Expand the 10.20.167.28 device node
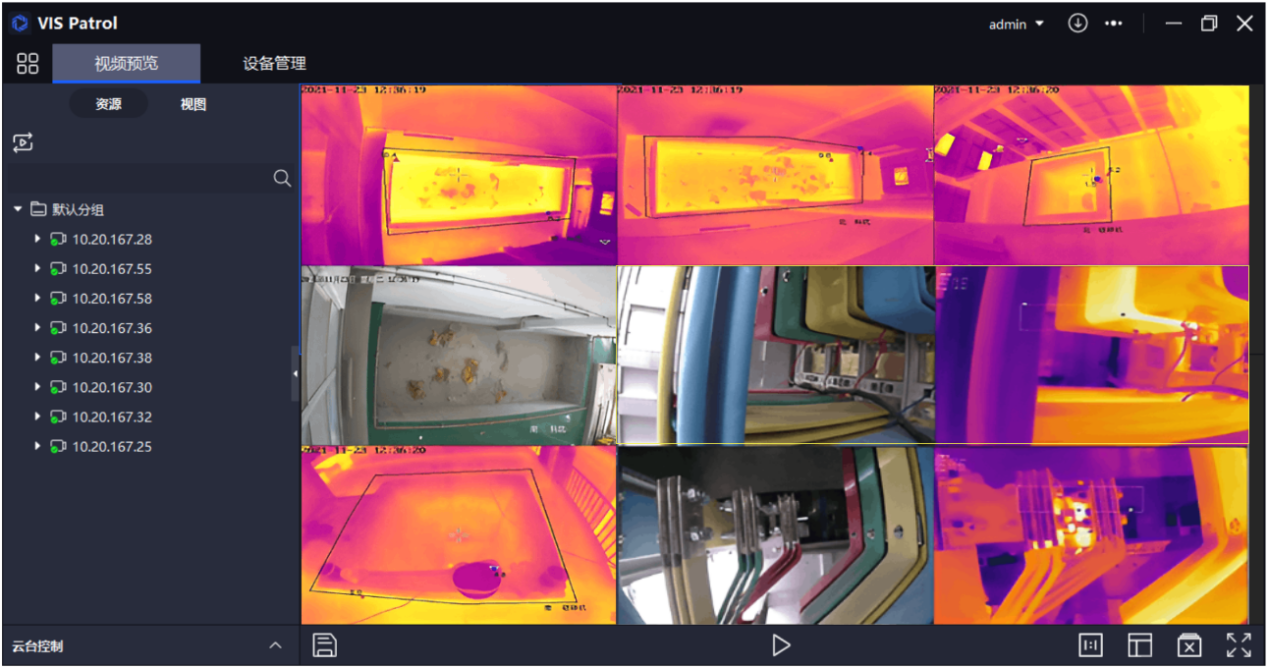Image resolution: width=1268 pixels, height=668 pixels. point(38,239)
